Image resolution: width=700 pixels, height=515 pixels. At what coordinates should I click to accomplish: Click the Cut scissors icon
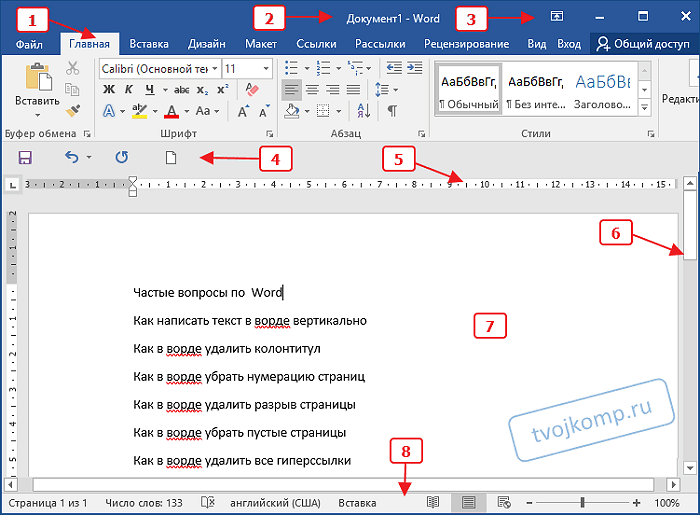click(x=72, y=68)
